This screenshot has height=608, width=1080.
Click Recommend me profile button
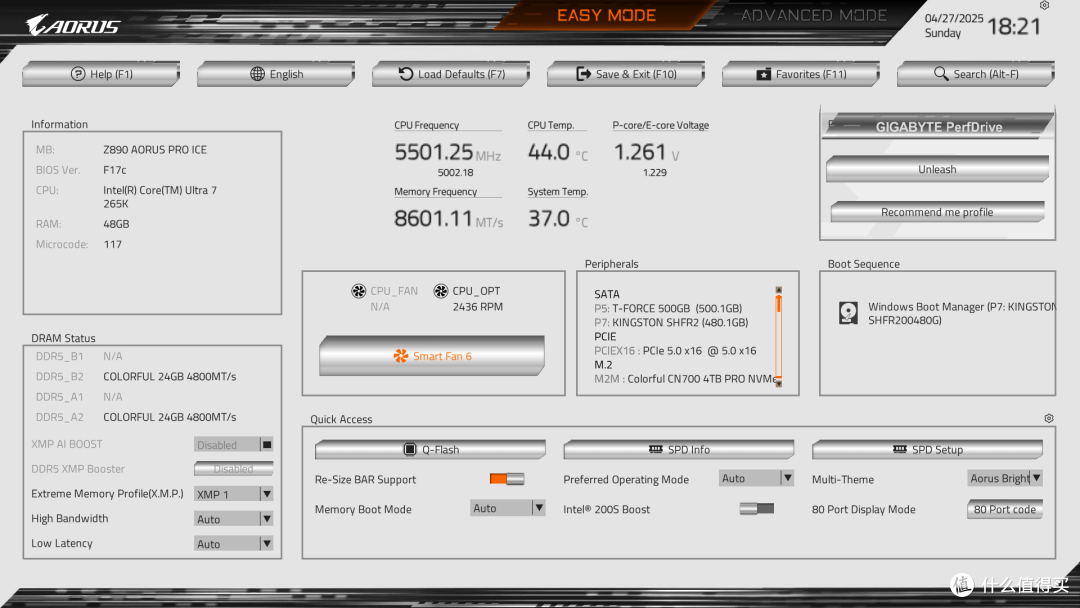tap(937, 212)
